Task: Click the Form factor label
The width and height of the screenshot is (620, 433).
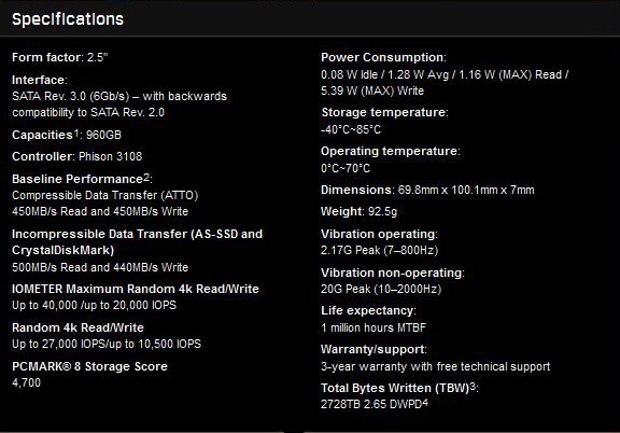Action: 44,57
